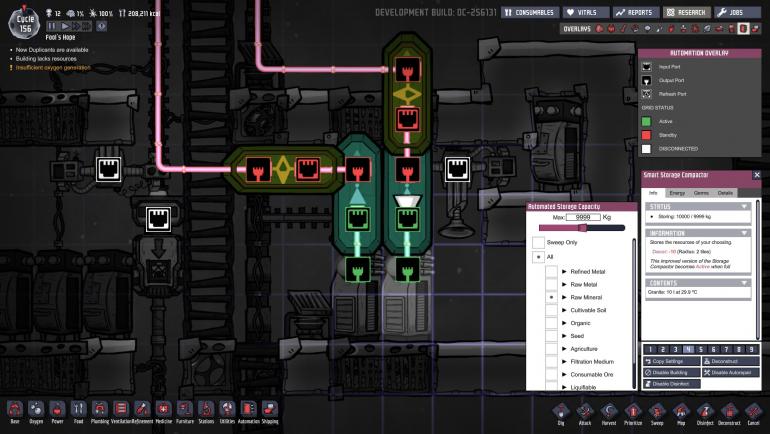Switch to the Energy tab
This screenshot has width=770, height=434.
pyautogui.click(x=677, y=193)
